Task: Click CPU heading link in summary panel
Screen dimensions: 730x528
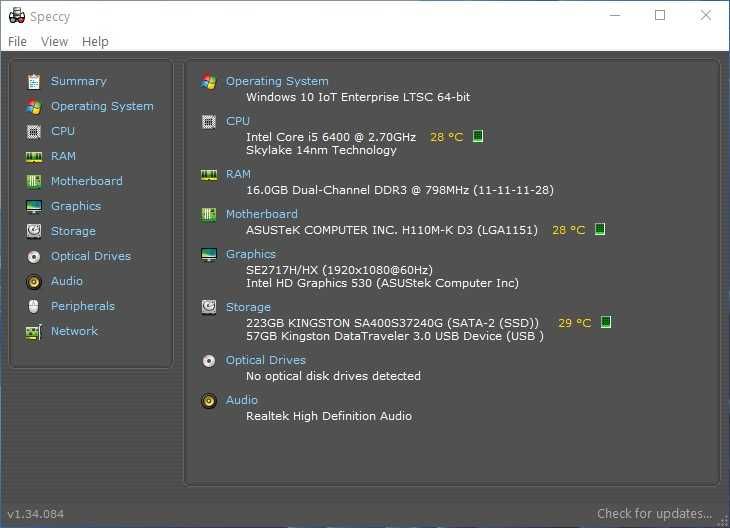Action: click(x=238, y=121)
